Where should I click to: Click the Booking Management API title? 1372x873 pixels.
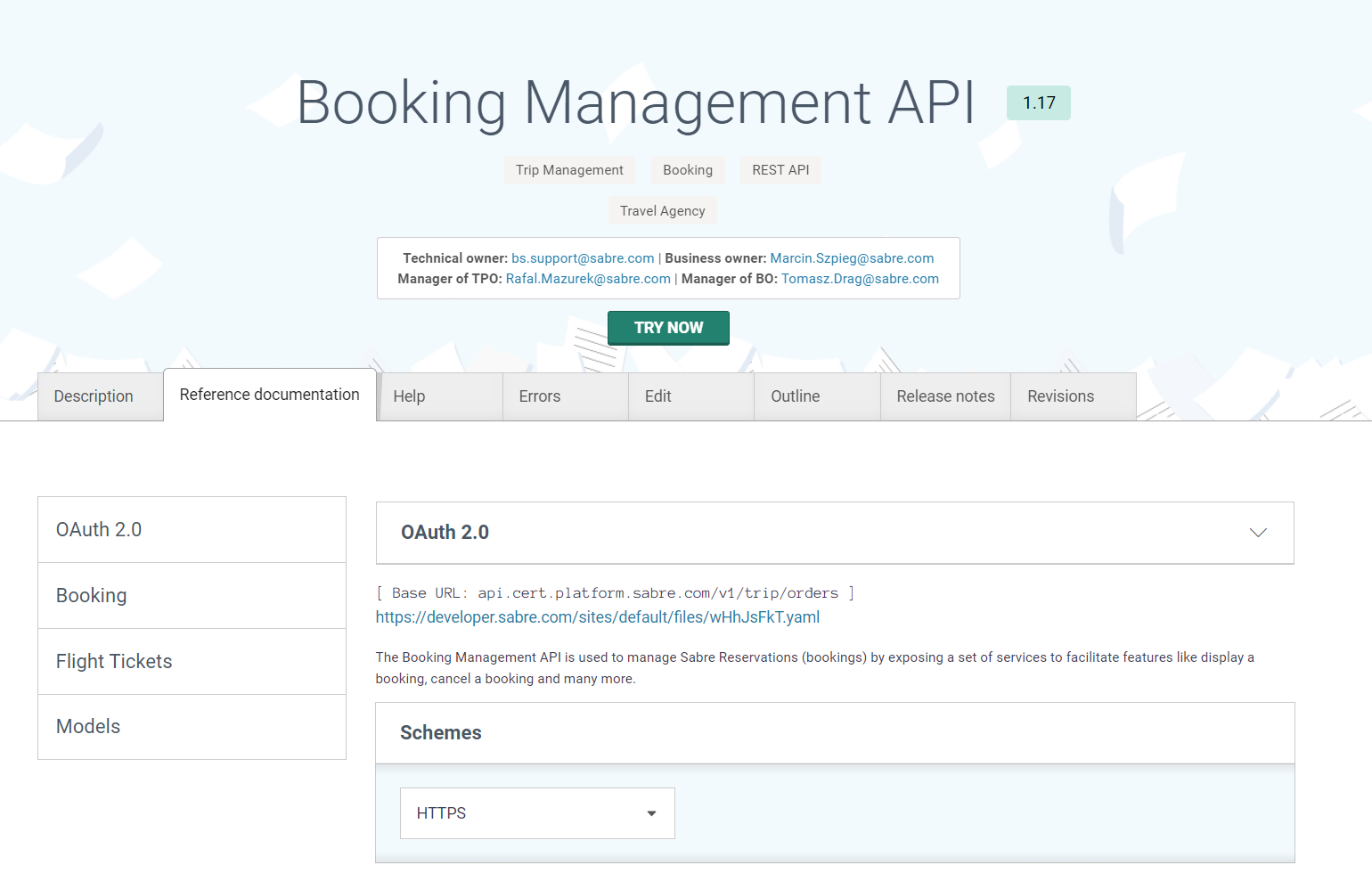635,103
